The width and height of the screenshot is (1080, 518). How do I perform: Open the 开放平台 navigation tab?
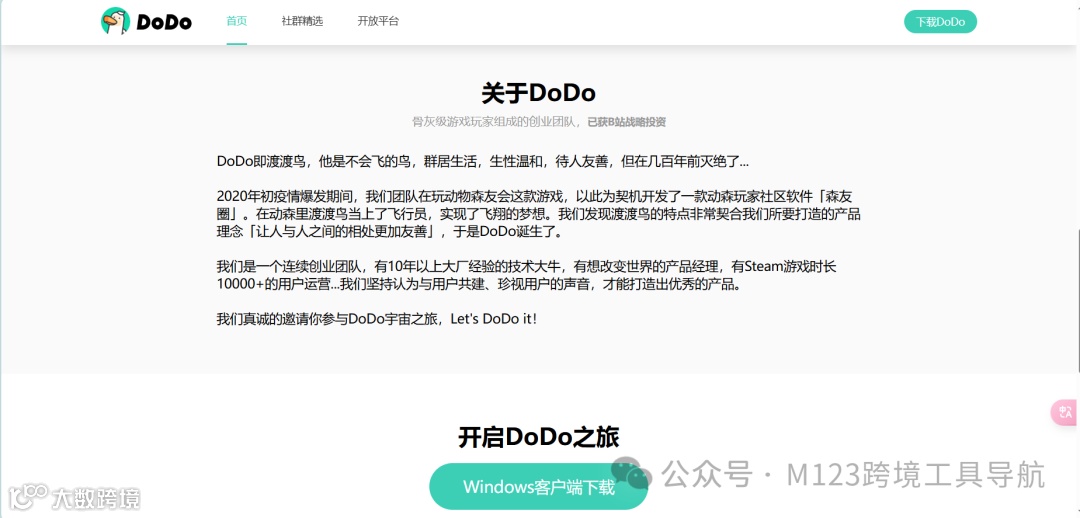coord(377,21)
